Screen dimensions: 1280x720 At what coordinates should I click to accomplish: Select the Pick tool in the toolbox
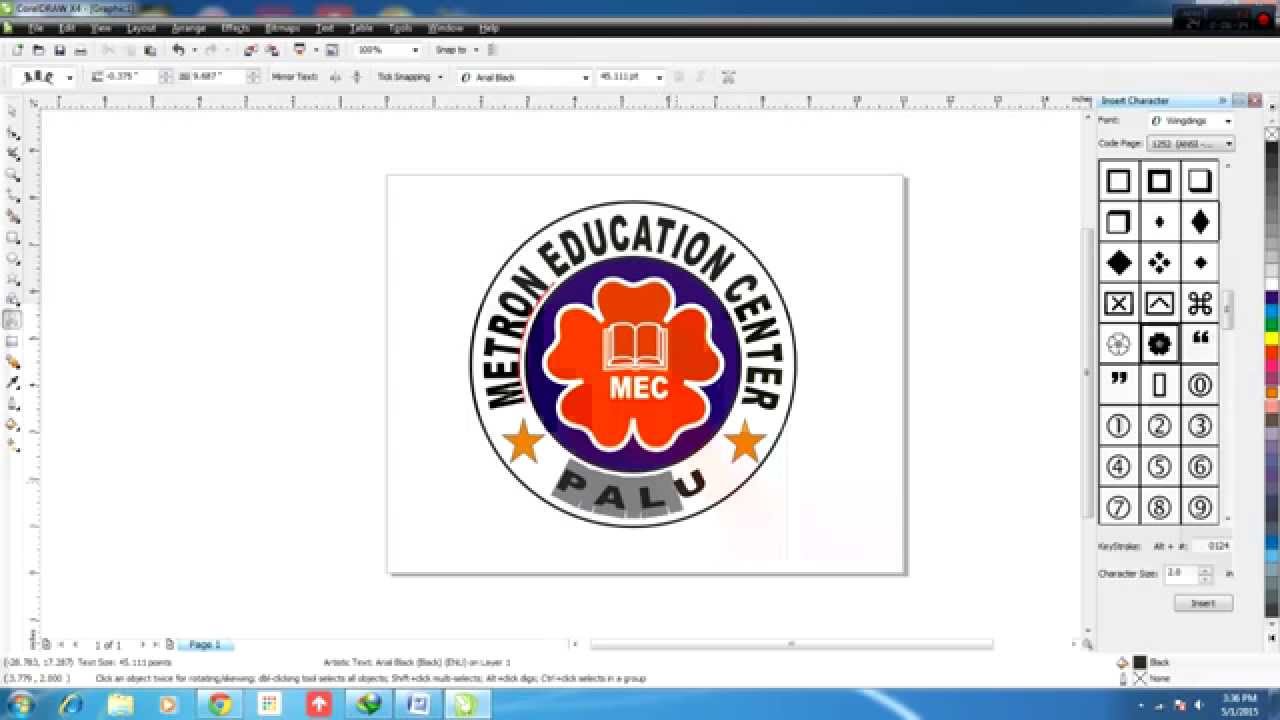pos(12,111)
